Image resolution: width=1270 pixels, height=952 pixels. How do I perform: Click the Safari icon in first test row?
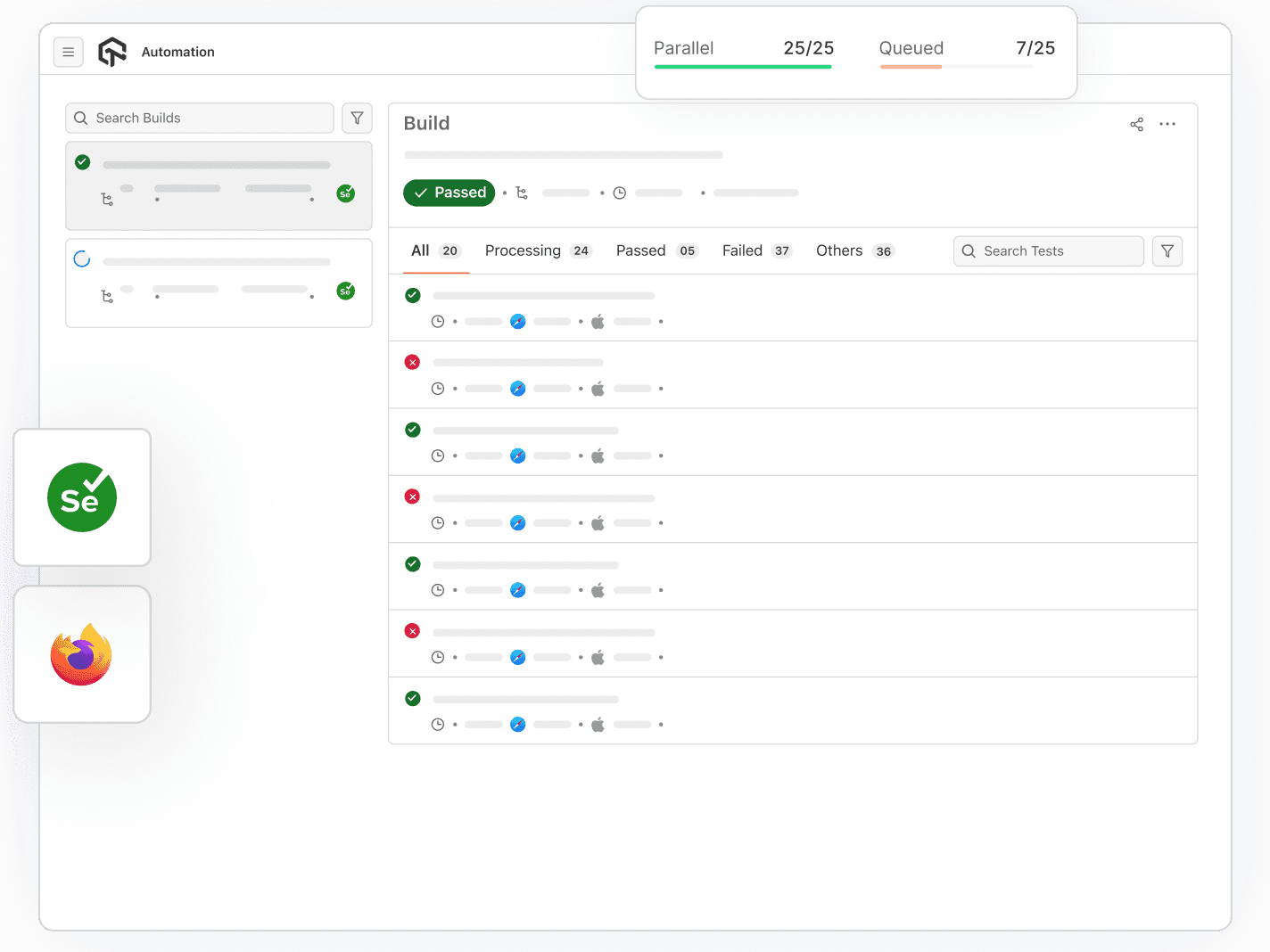[517, 322]
